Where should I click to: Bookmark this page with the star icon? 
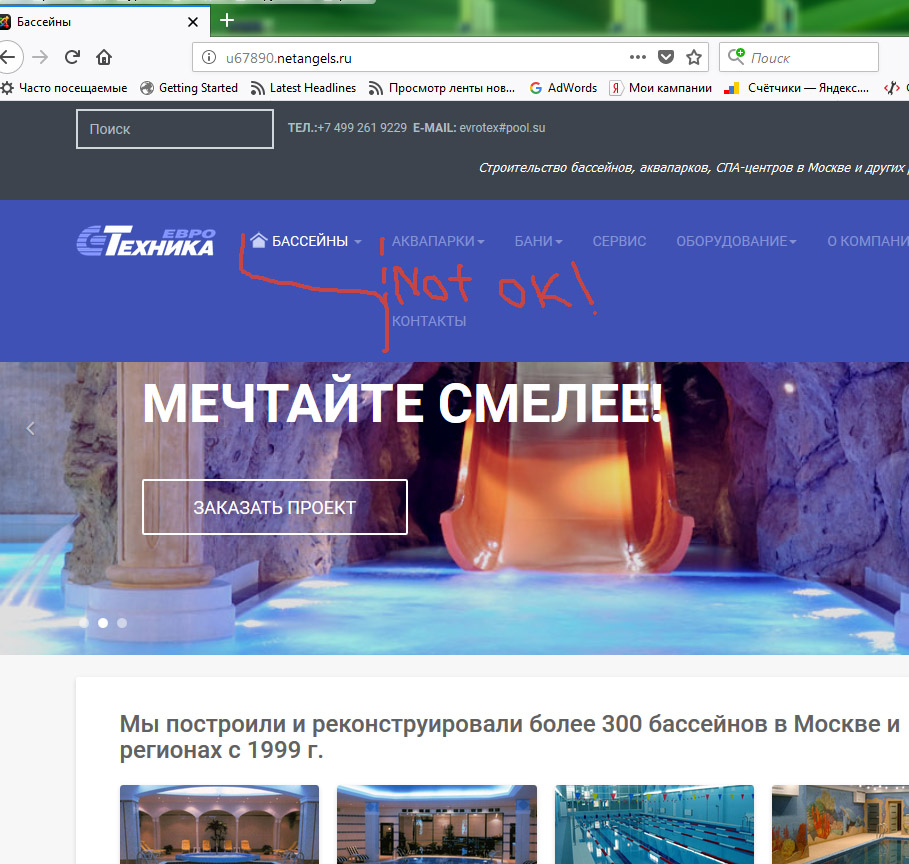point(694,57)
